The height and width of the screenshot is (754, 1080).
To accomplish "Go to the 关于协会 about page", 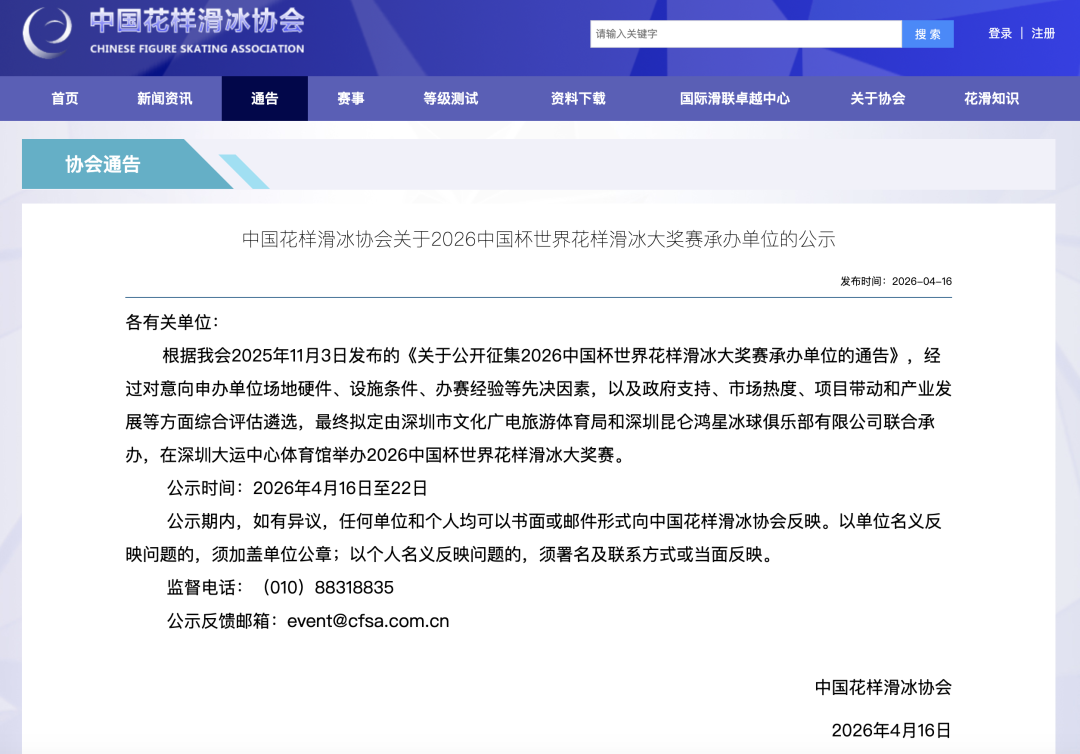I will pos(878,99).
